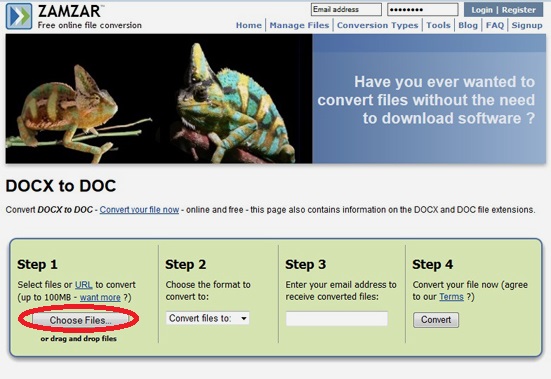551x379 pixels.
Task: Click the 'Step 4' heading
Action: [x=433, y=264]
